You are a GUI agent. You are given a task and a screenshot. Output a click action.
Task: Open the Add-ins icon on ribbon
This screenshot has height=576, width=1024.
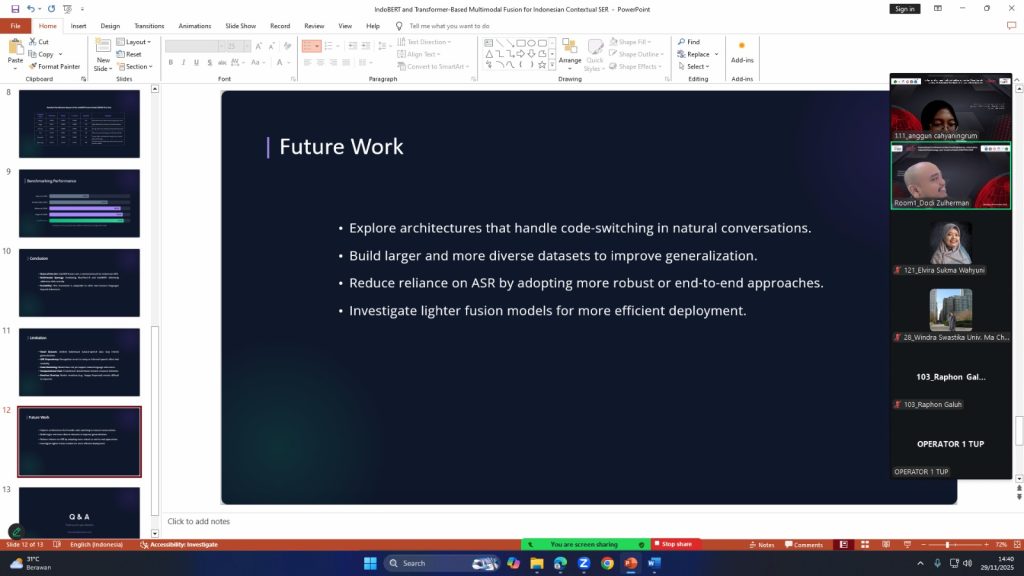coord(741,51)
